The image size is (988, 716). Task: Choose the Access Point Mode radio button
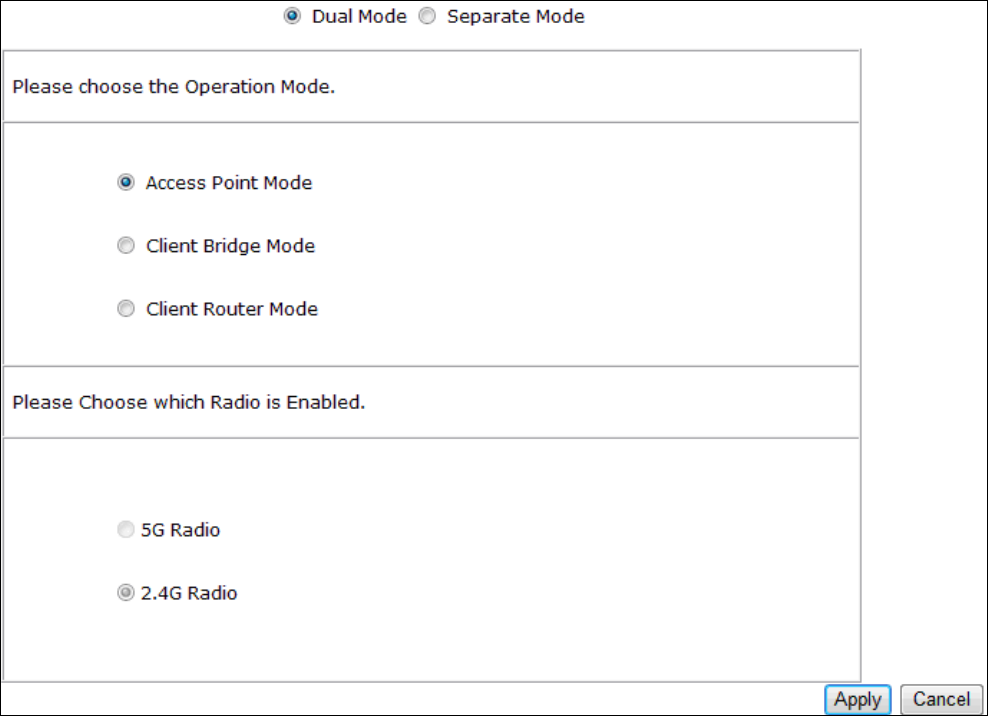[x=126, y=183]
